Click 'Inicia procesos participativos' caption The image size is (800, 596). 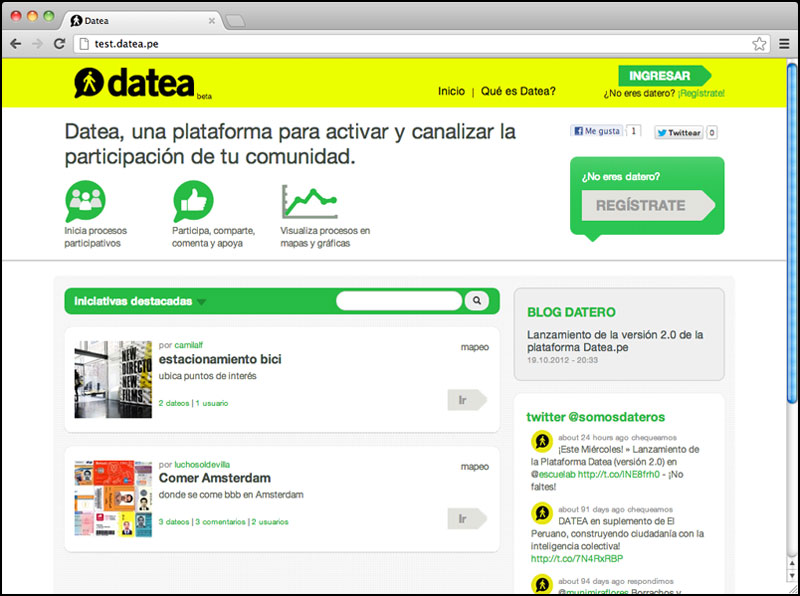[x=95, y=237]
